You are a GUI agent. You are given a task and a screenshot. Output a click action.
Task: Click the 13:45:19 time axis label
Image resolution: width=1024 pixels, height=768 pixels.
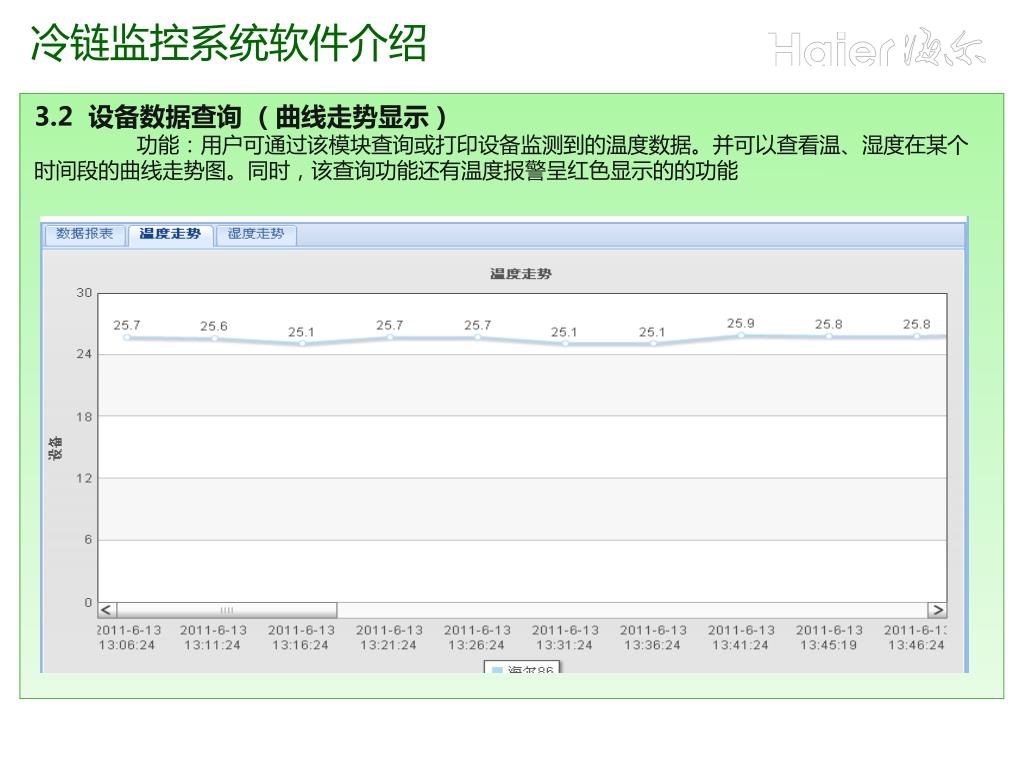pyautogui.click(x=829, y=638)
